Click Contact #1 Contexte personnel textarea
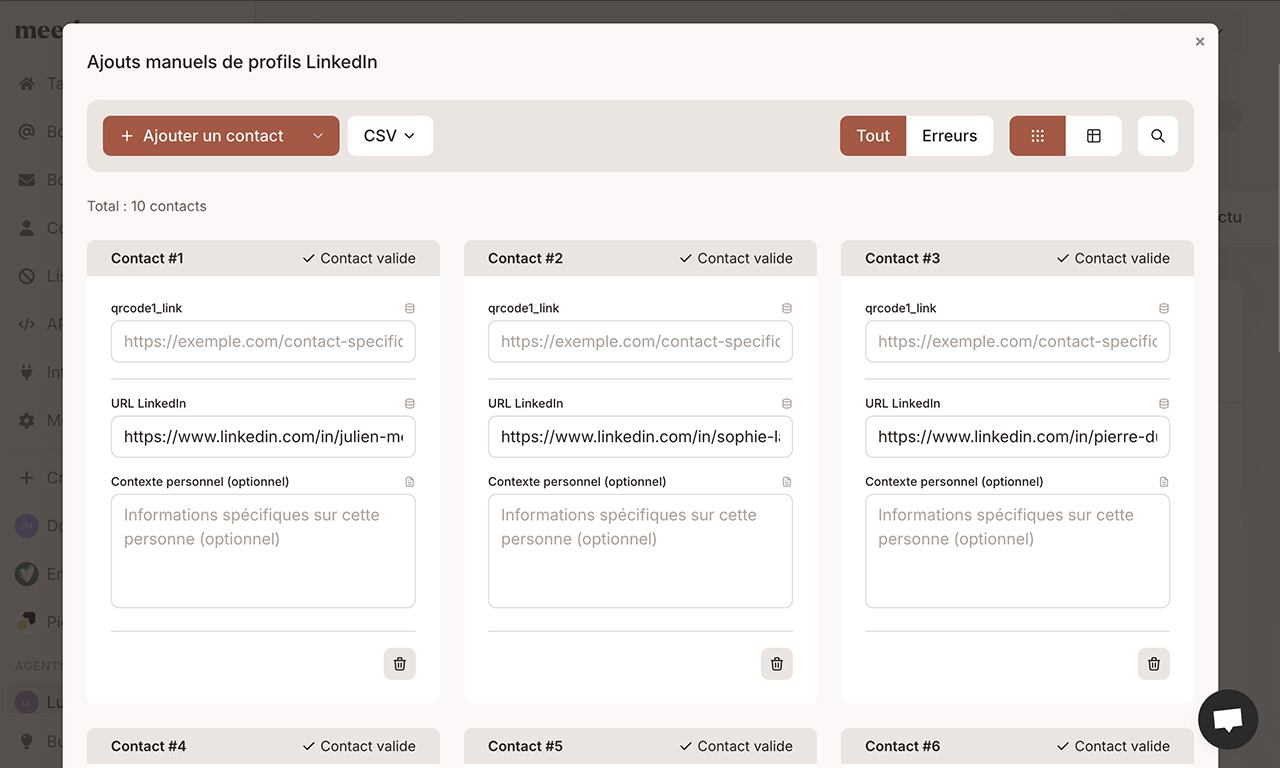 click(x=263, y=551)
